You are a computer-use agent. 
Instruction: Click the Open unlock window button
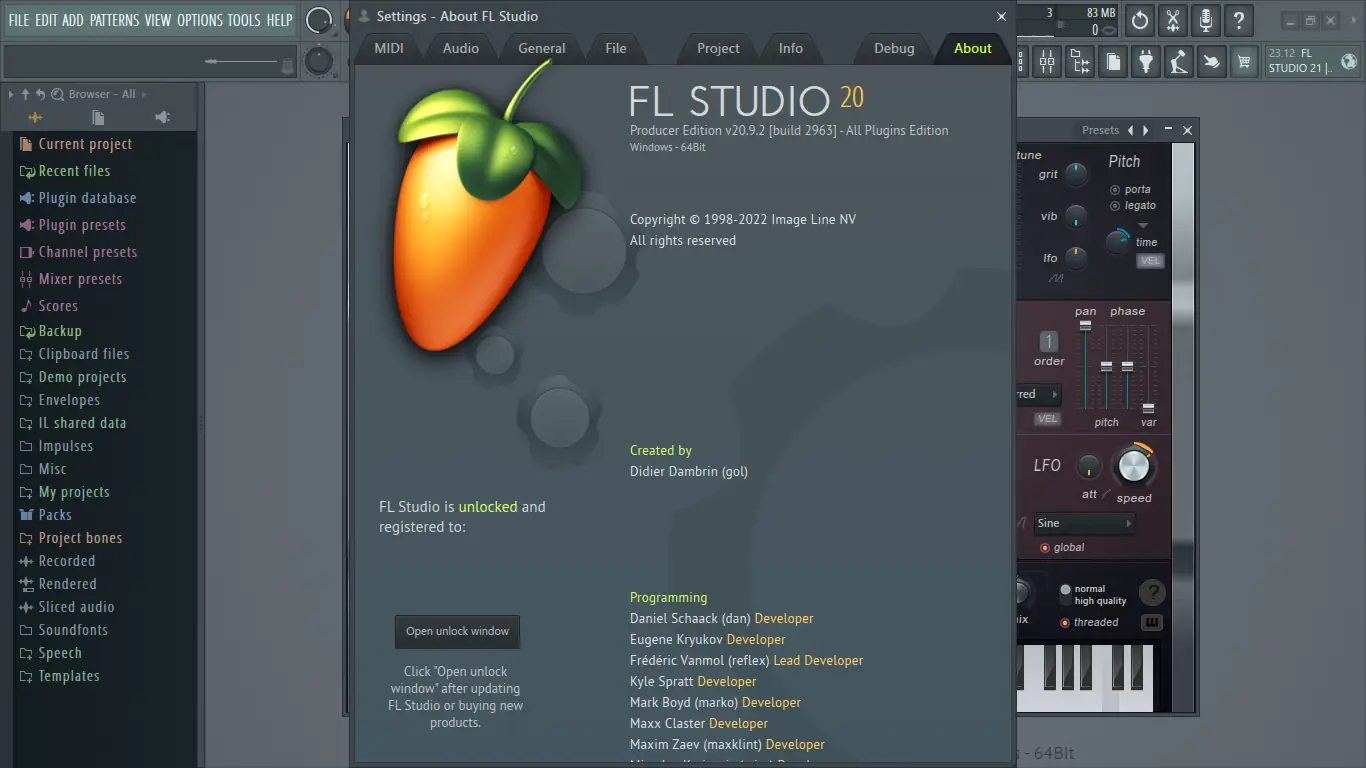point(457,631)
